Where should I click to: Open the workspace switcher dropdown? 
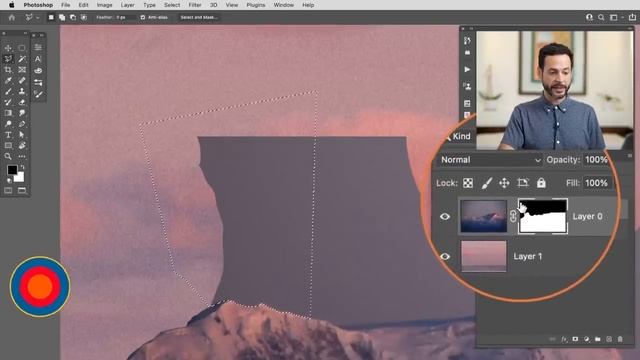(616, 18)
